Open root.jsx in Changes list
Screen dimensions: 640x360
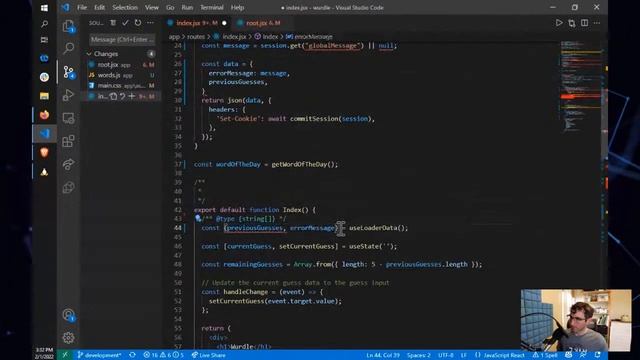coord(121,64)
